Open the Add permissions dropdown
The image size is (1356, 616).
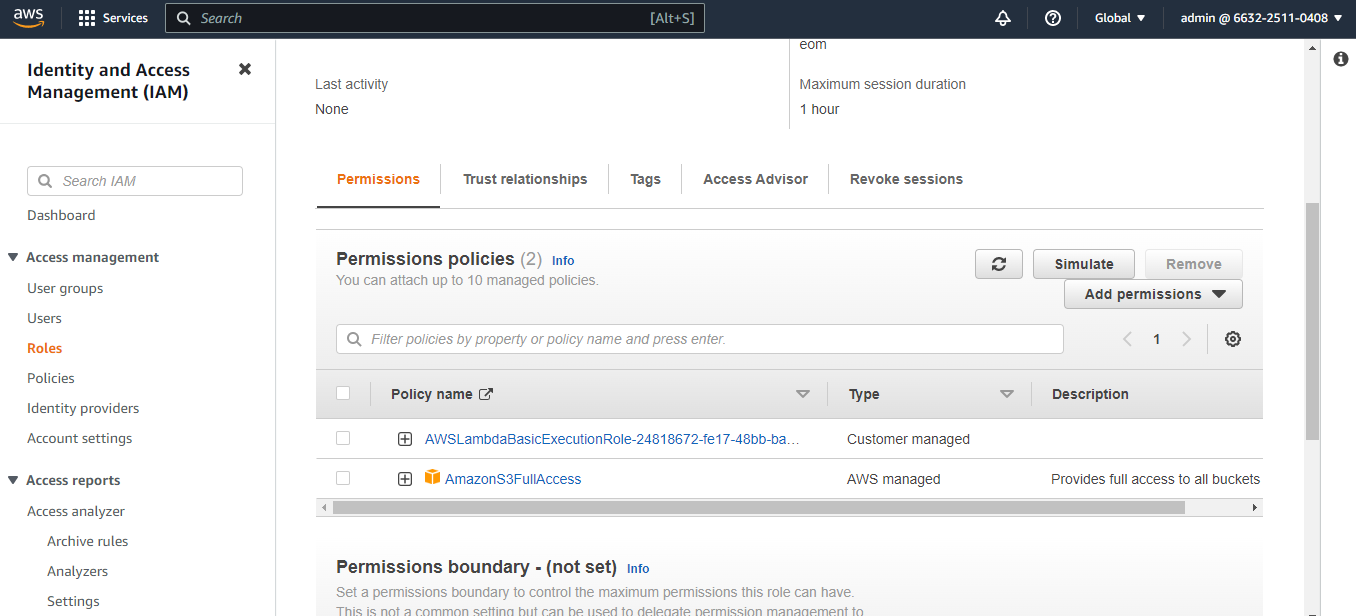[x=1153, y=294]
